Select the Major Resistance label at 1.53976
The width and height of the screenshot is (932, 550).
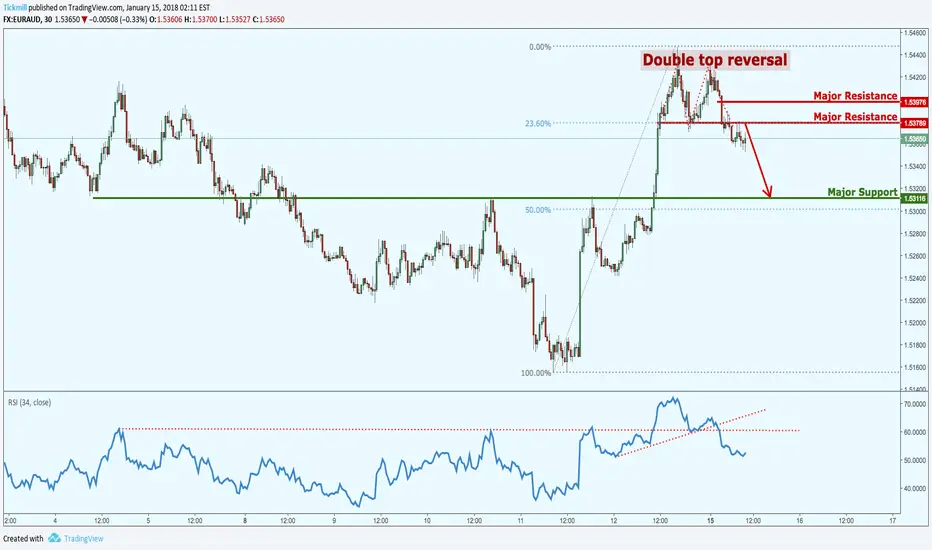pyautogui.click(x=855, y=96)
